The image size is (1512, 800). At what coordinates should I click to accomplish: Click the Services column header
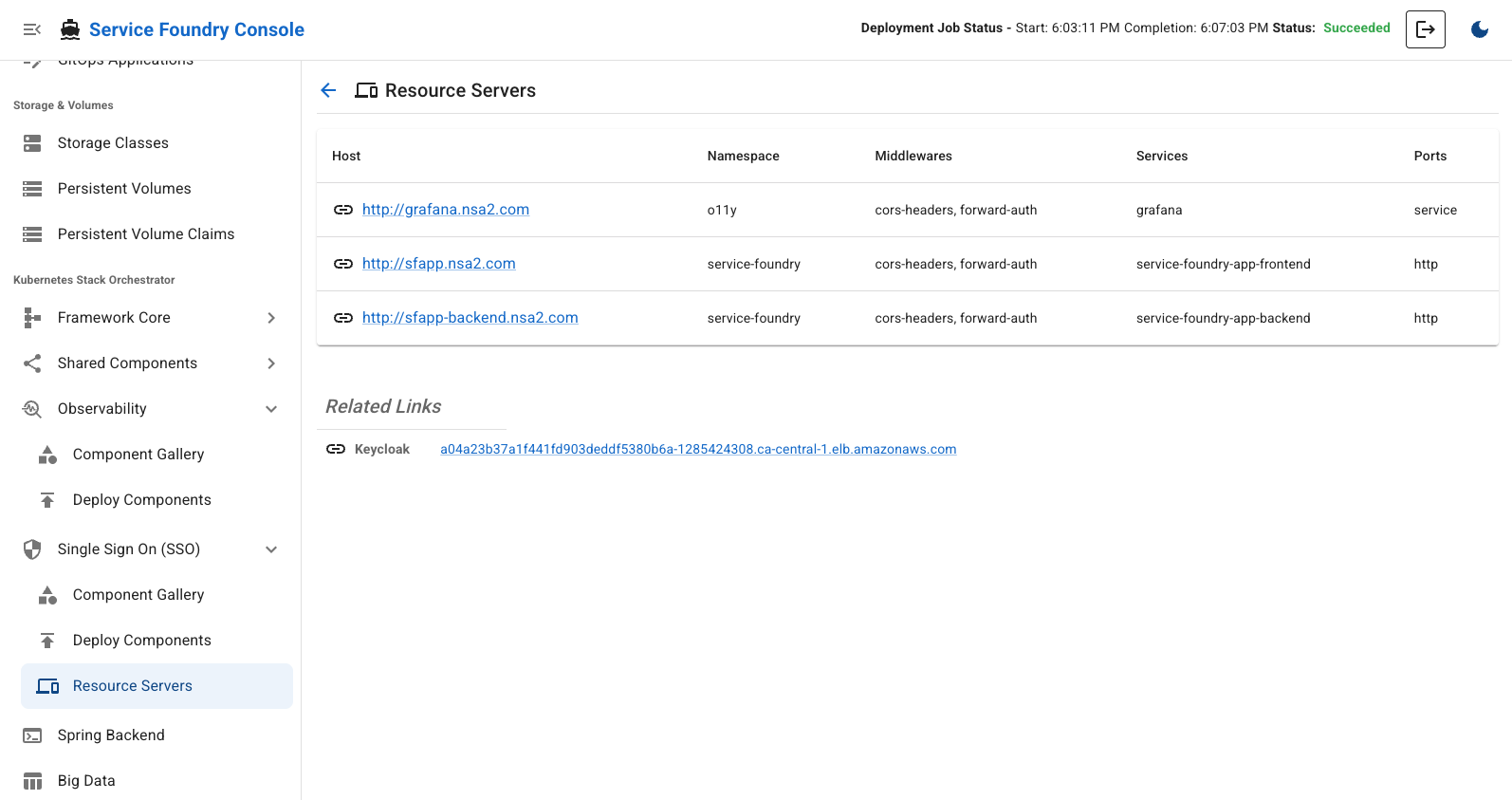[1162, 156]
